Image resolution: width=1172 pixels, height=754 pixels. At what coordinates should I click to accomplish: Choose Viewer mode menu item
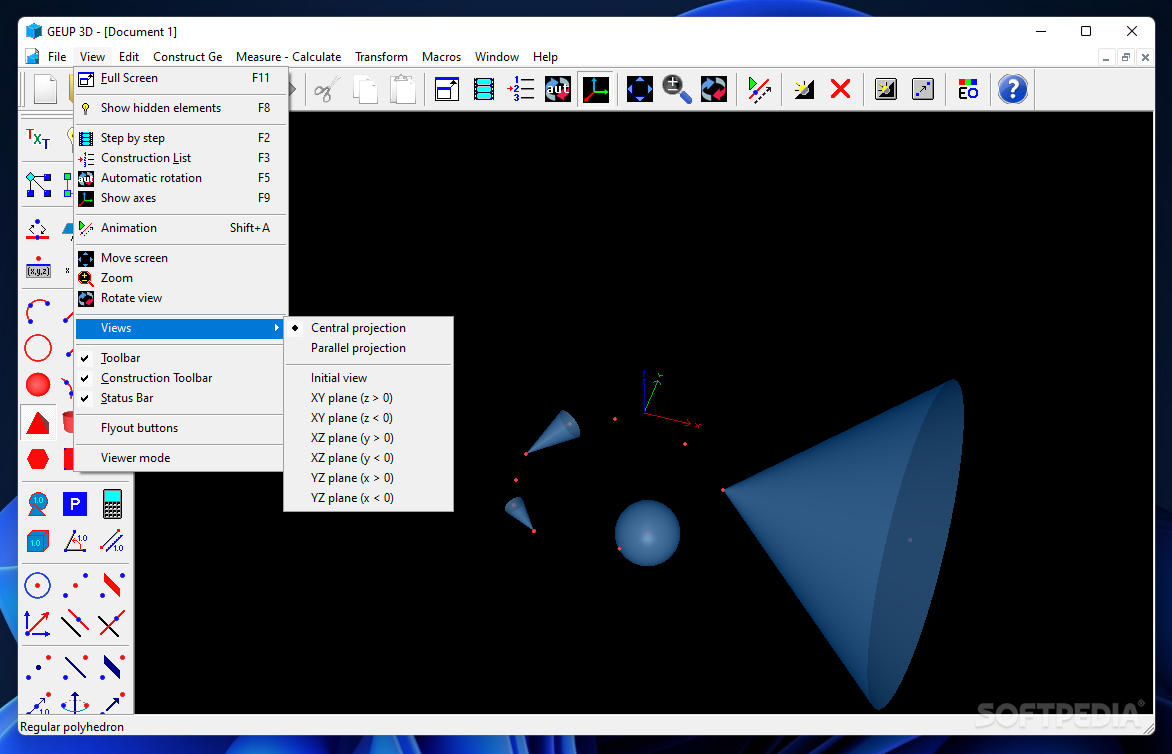(179, 458)
